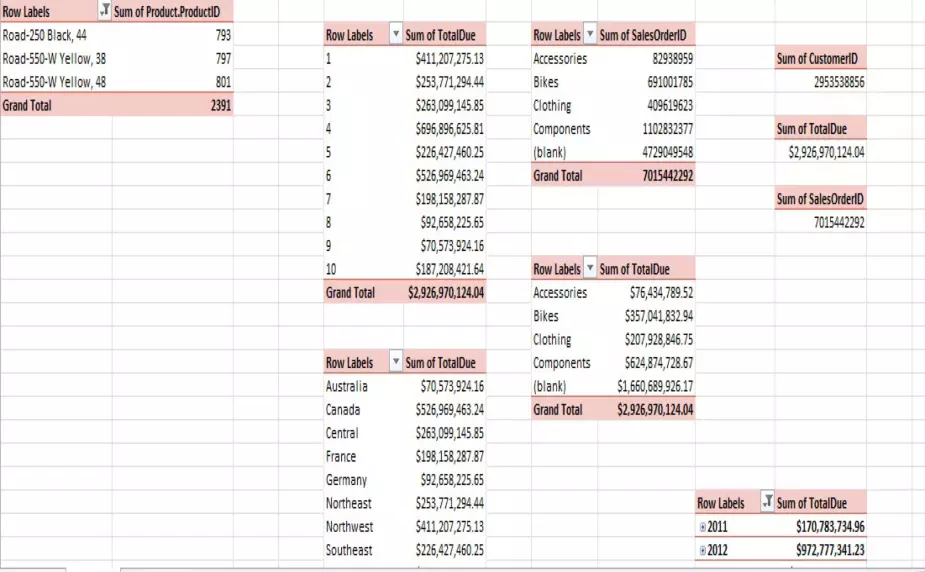Open Row Labels dropdown above Accessories $76,434,789.52
Screen dimensions: 925x572
coord(590,269)
